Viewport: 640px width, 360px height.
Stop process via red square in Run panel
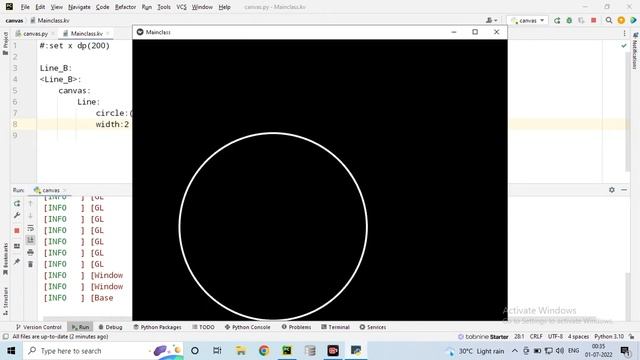(x=17, y=231)
